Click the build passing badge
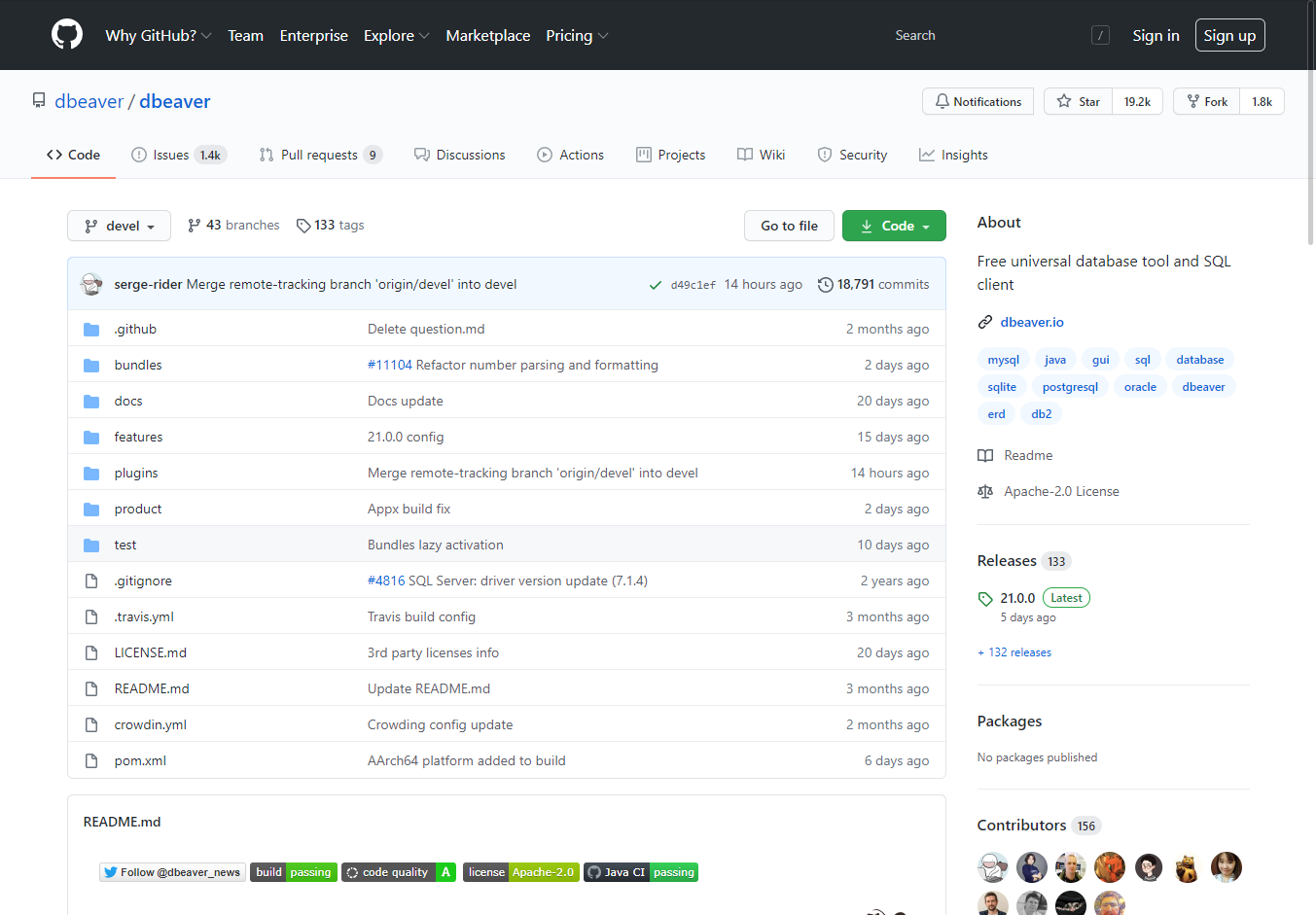This screenshot has height=915, width=1316. click(x=294, y=872)
